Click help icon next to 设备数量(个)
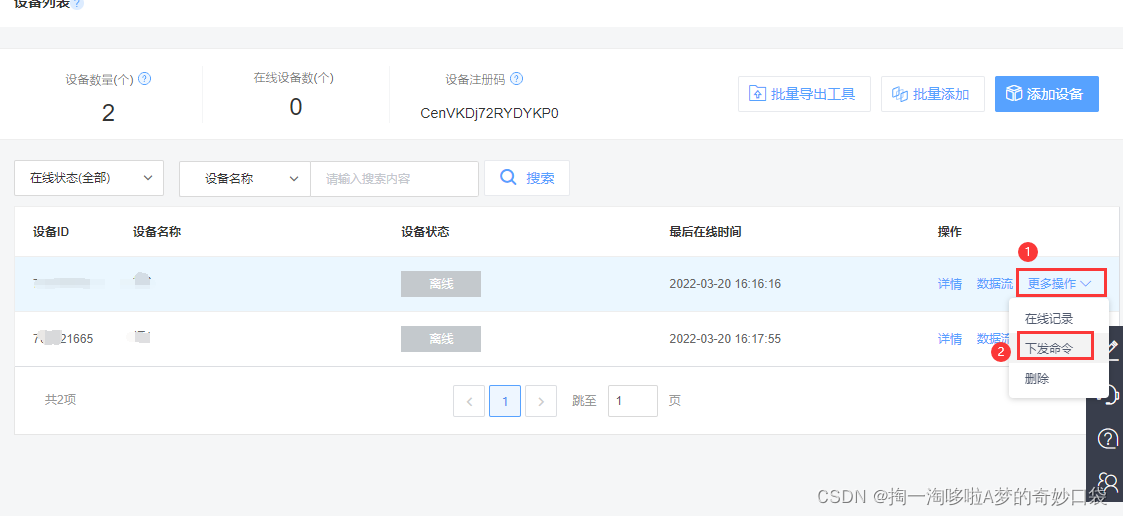 pos(145,79)
